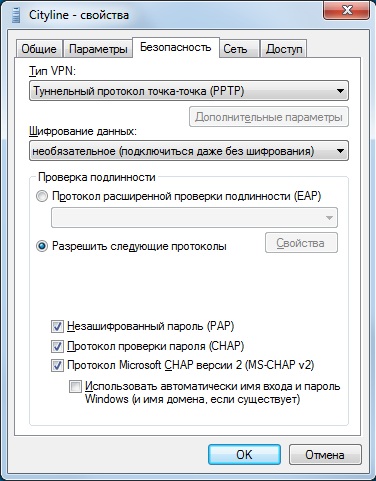Disable the MS-CHAP v2 checkbox
The height and width of the screenshot is (481, 376).
[x=57, y=366]
